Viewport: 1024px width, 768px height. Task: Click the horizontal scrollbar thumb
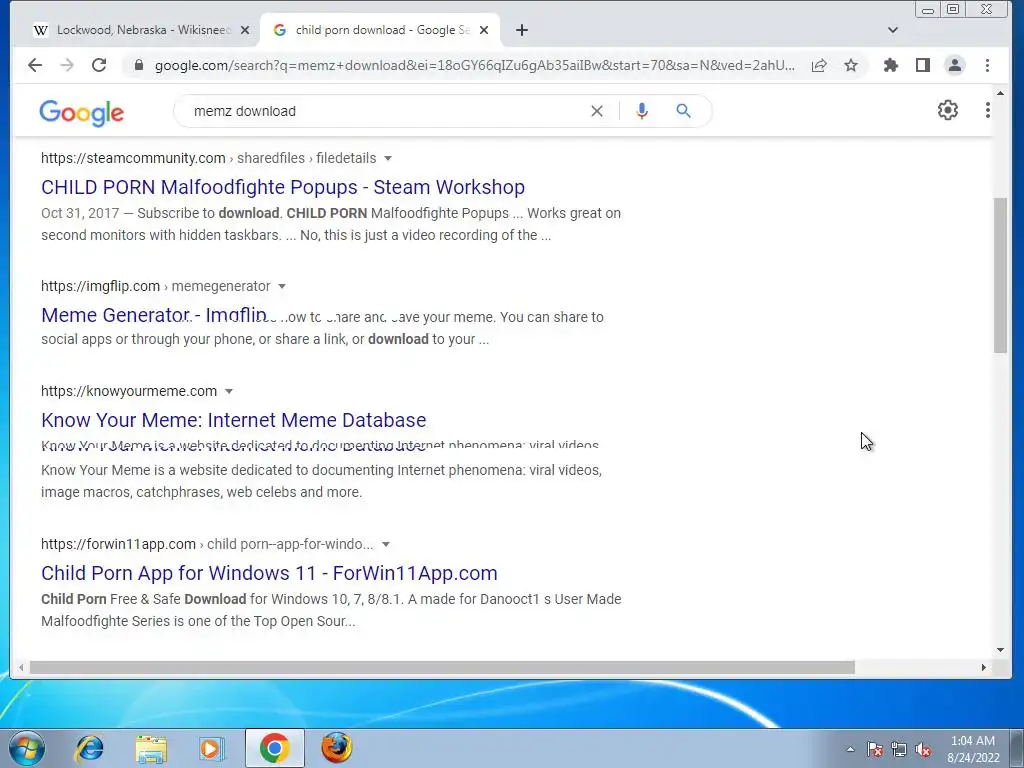pos(442,667)
